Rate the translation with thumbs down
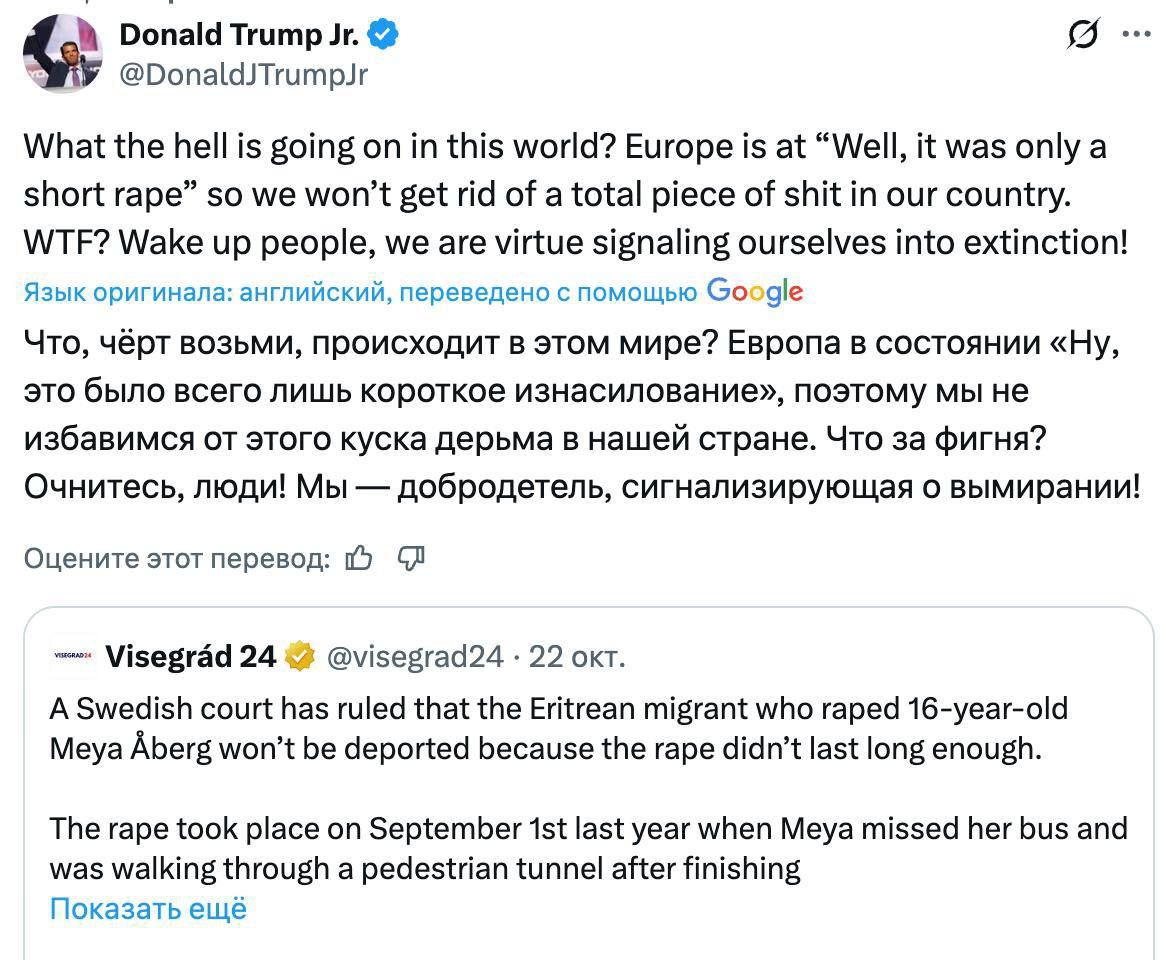The height and width of the screenshot is (960, 1166). pyautogui.click(x=411, y=558)
